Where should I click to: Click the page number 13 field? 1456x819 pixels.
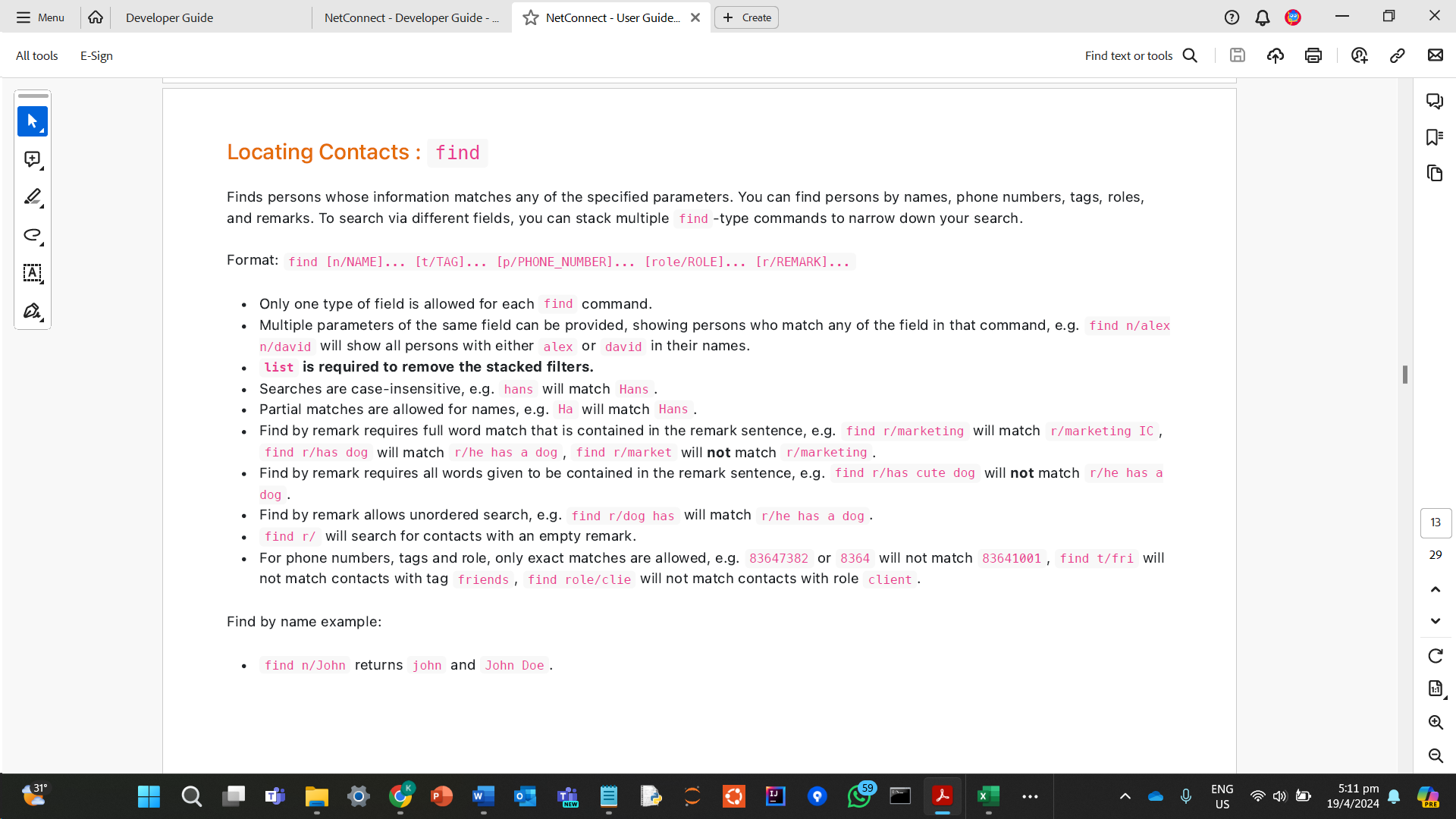click(x=1435, y=522)
